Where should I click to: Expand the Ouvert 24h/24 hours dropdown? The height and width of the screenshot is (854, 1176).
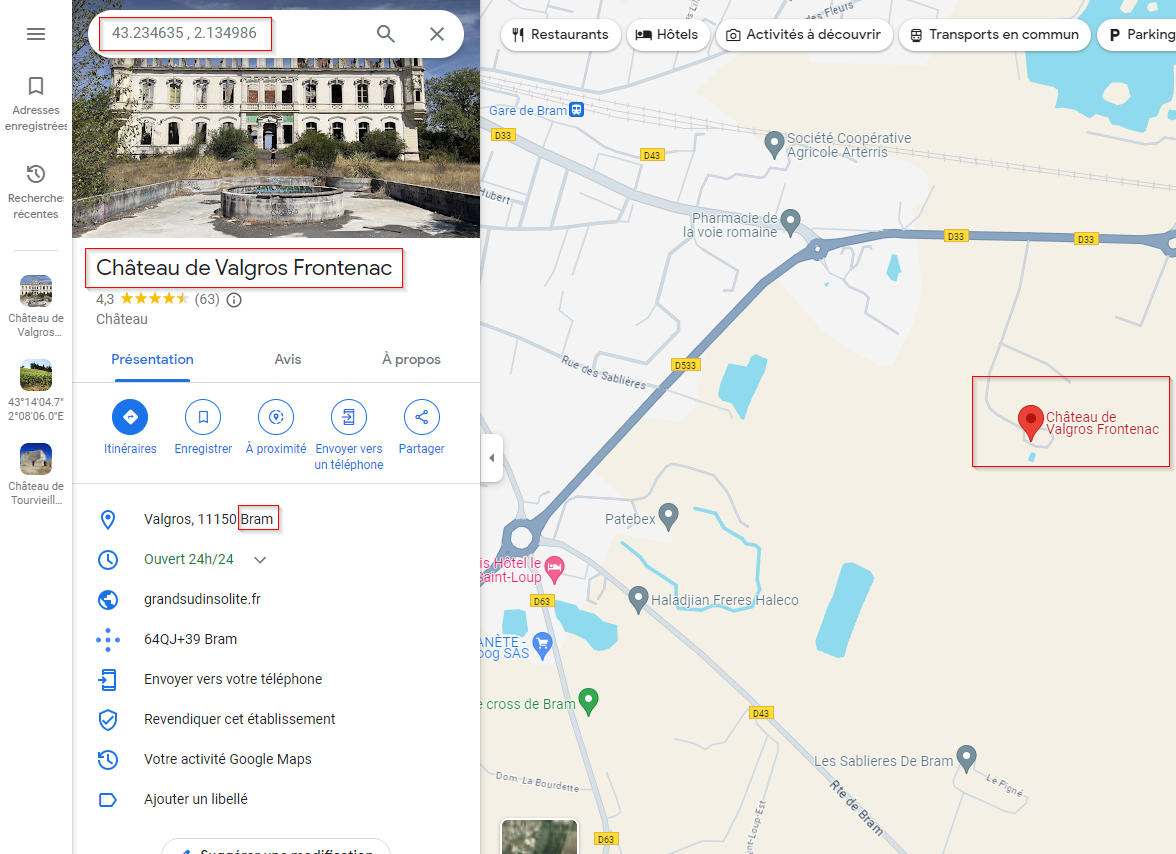pos(260,560)
